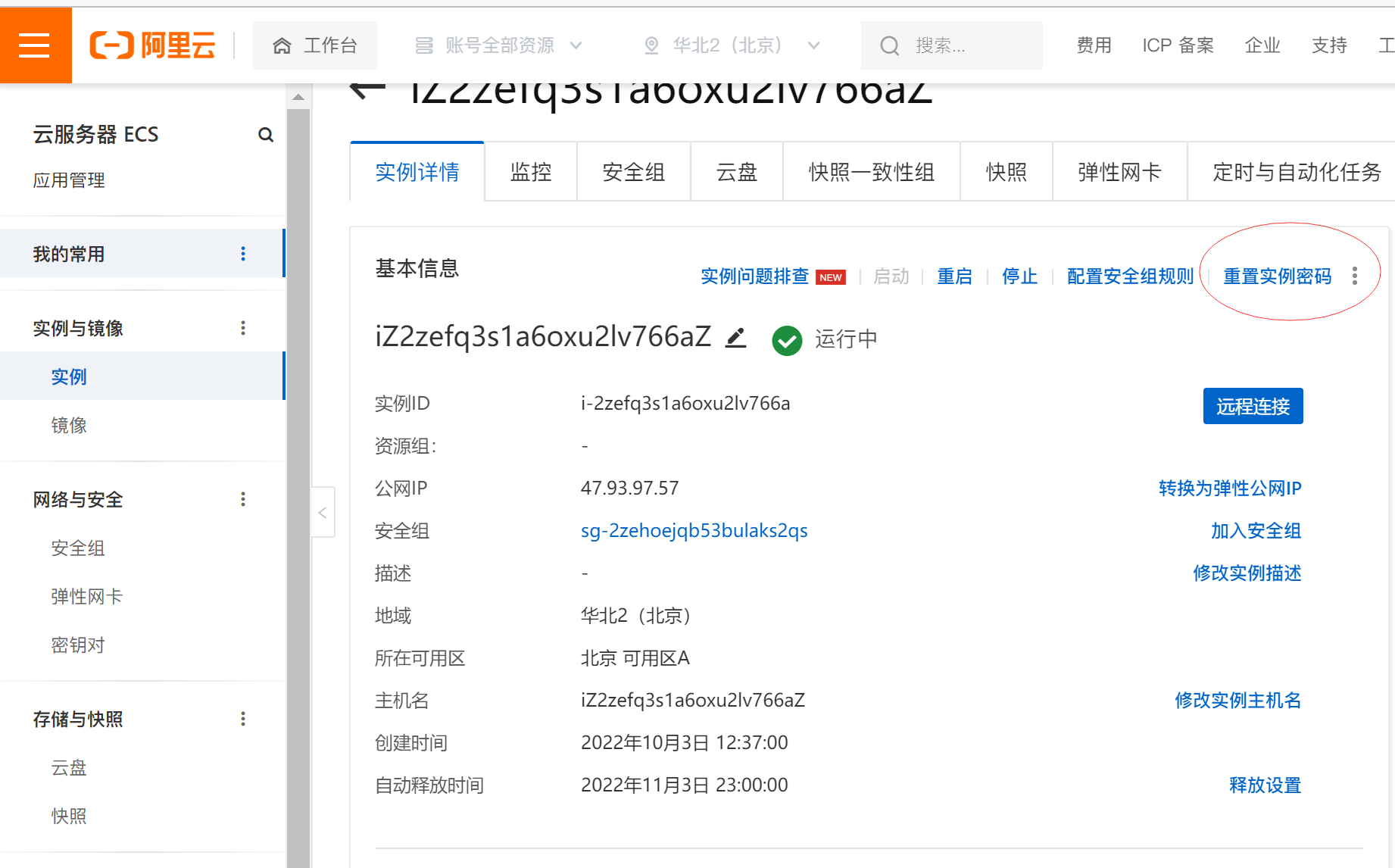
Task: Select 云盘 in the sidebar
Action: pyautogui.click(x=69, y=768)
